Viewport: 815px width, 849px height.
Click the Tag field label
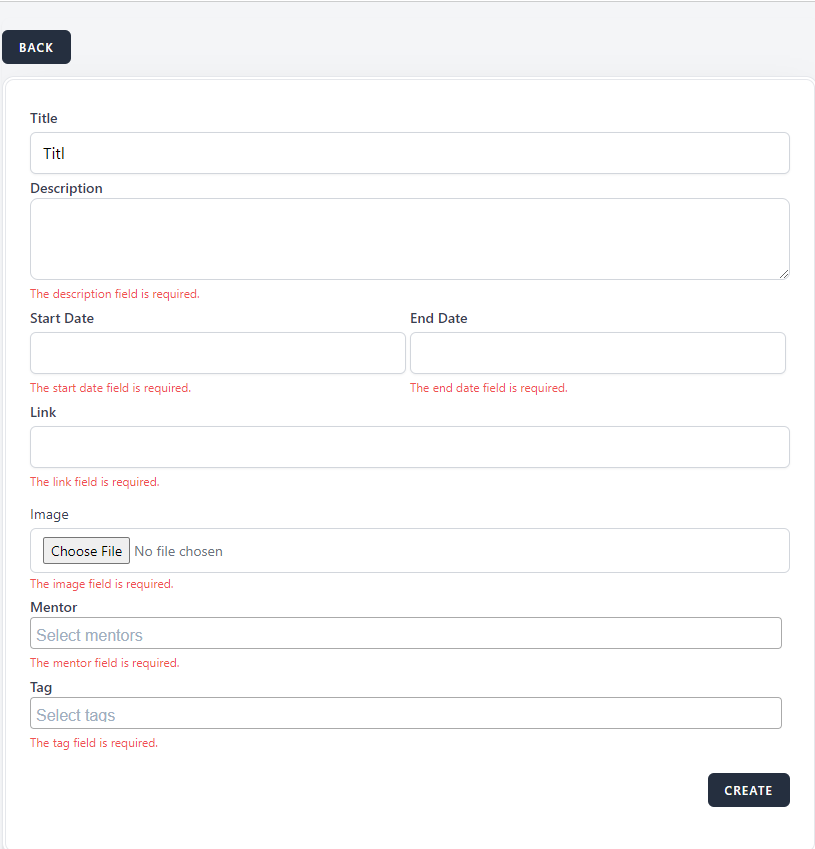pyautogui.click(x=41, y=687)
